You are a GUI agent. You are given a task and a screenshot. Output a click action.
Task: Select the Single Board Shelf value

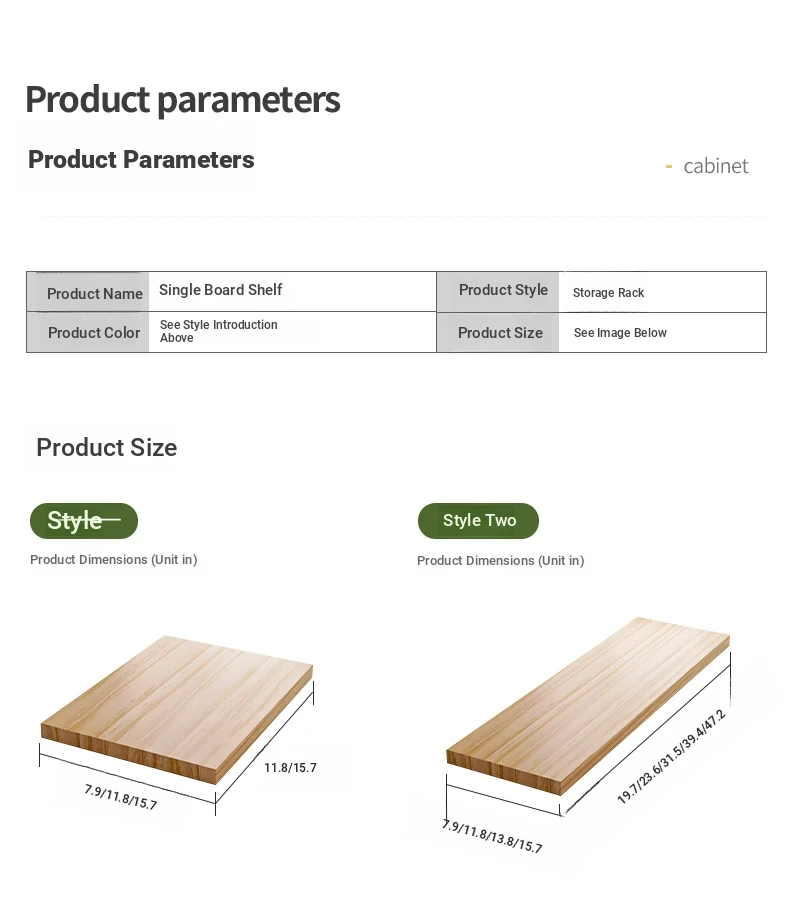pos(221,290)
